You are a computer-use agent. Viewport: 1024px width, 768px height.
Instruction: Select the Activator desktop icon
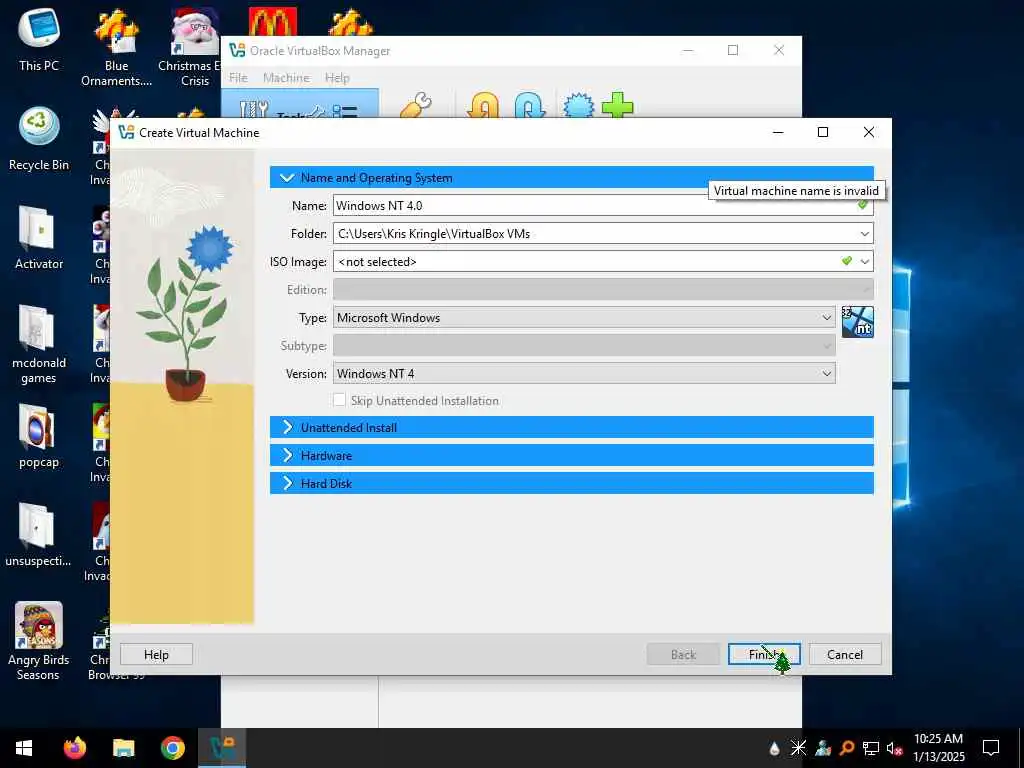(x=39, y=238)
